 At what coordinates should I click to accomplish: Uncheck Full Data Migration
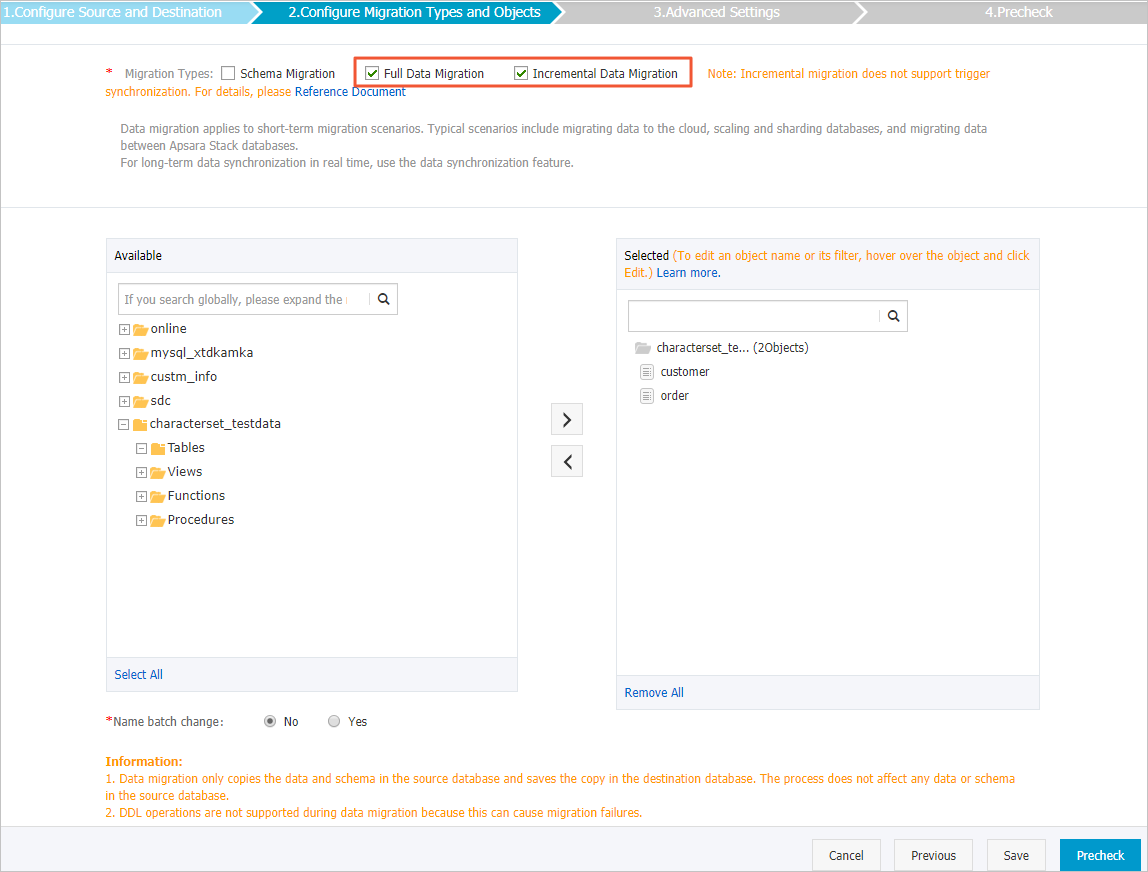click(x=372, y=72)
